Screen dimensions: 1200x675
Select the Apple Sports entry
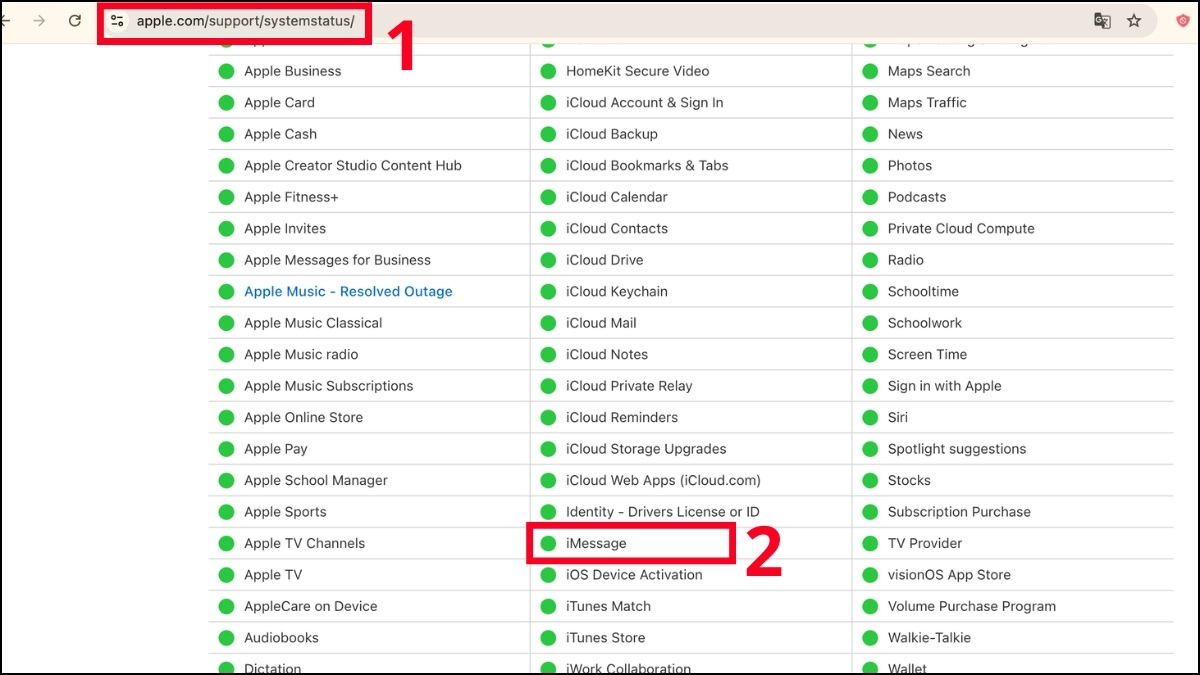coord(285,512)
